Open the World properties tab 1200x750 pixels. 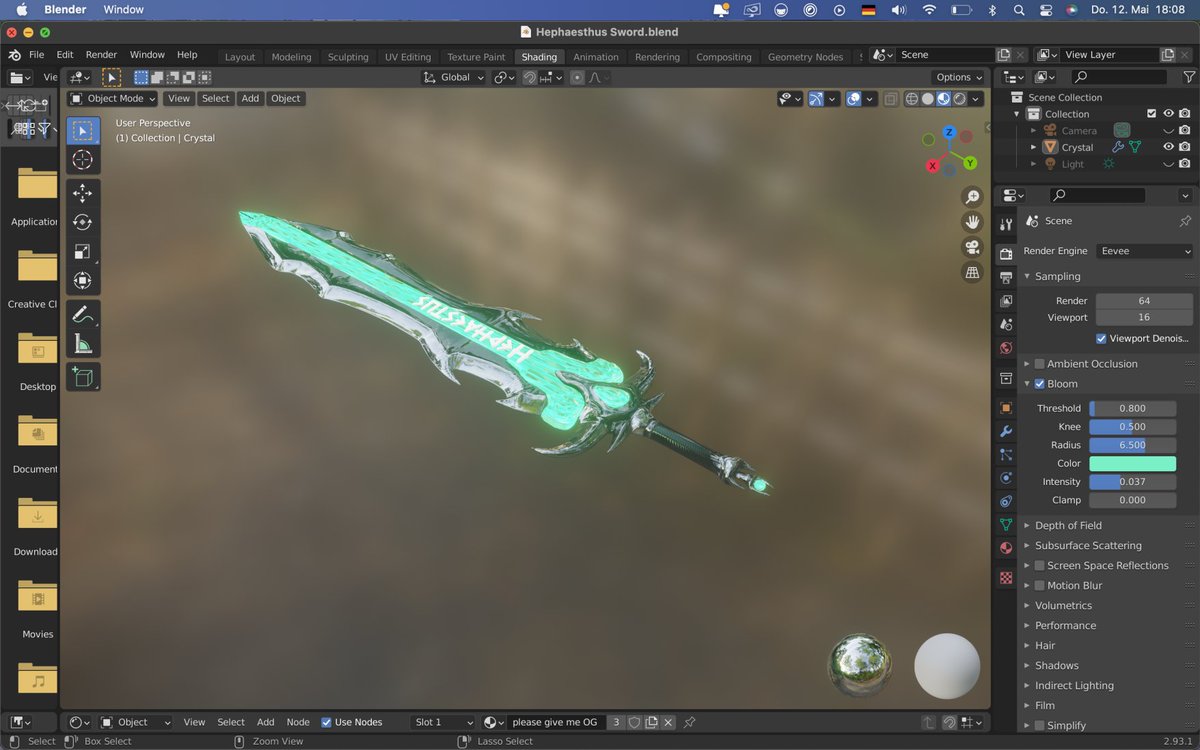[1006, 348]
